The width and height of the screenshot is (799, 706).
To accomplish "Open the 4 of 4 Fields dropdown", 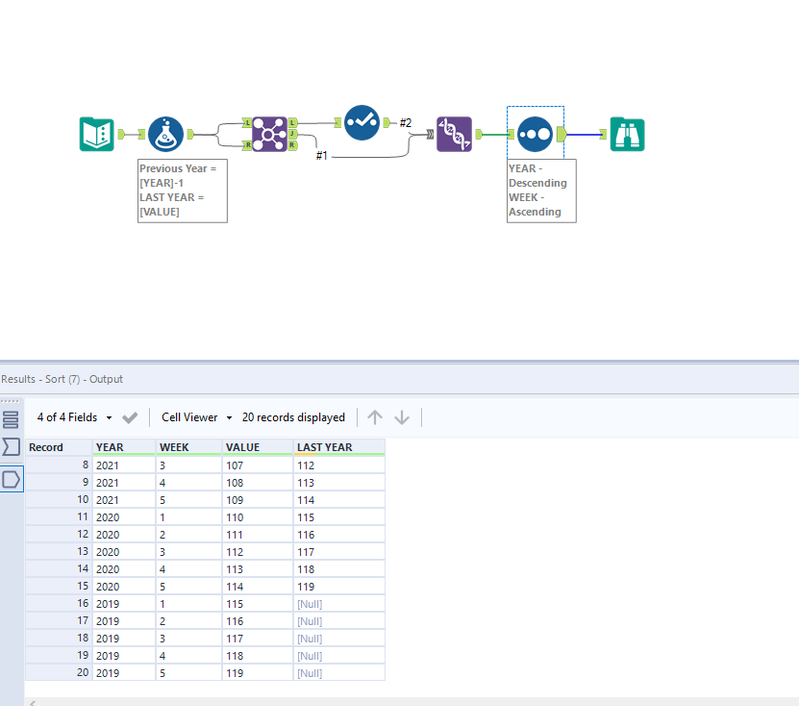I will (x=74, y=417).
